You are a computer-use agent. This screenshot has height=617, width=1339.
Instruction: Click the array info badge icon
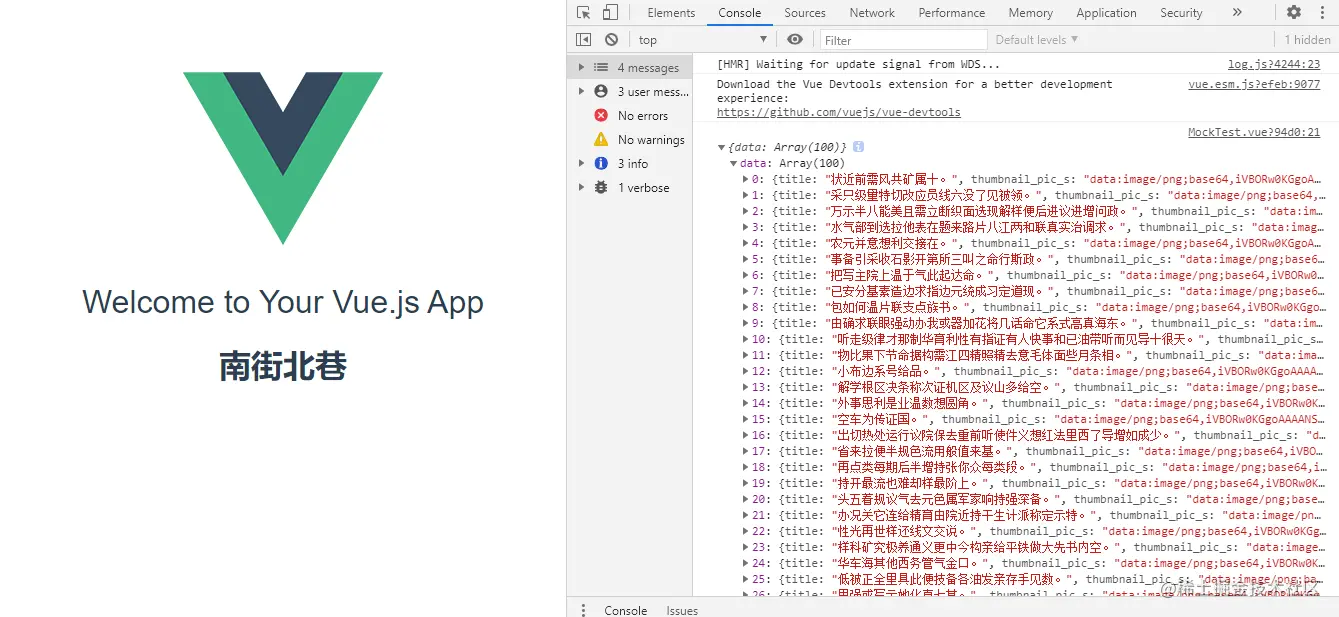coord(858,147)
